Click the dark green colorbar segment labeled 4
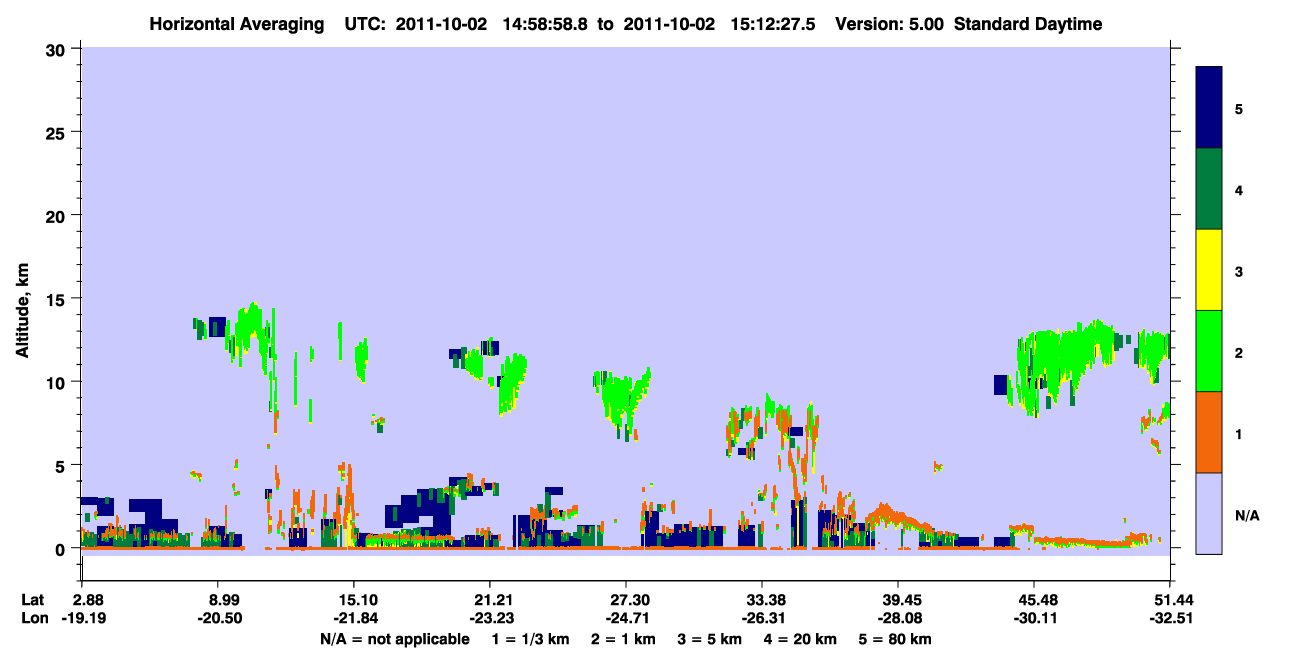Viewport: 1300px width, 667px height. point(1209,189)
